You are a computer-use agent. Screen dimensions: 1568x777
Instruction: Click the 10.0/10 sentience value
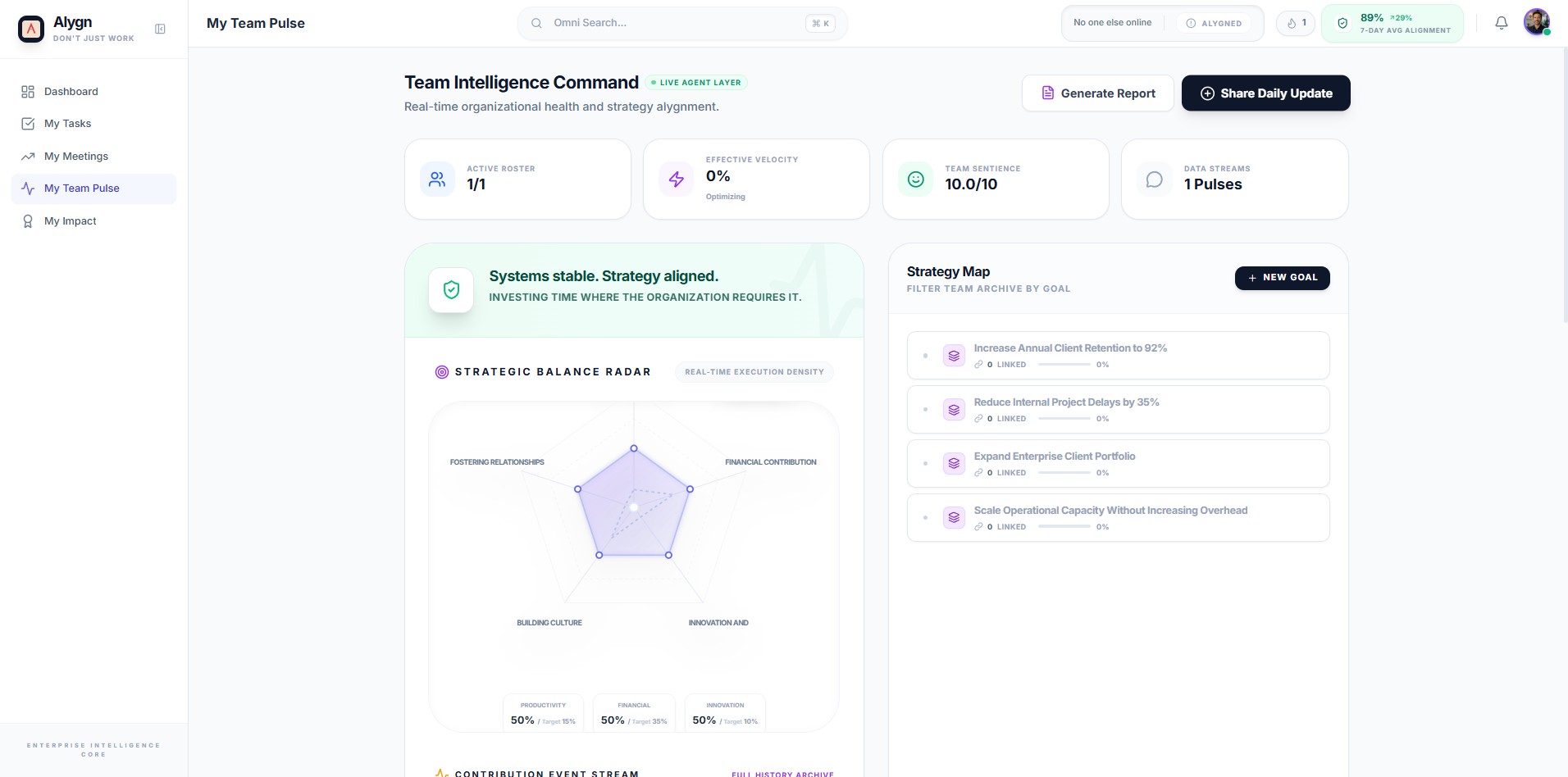971,184
